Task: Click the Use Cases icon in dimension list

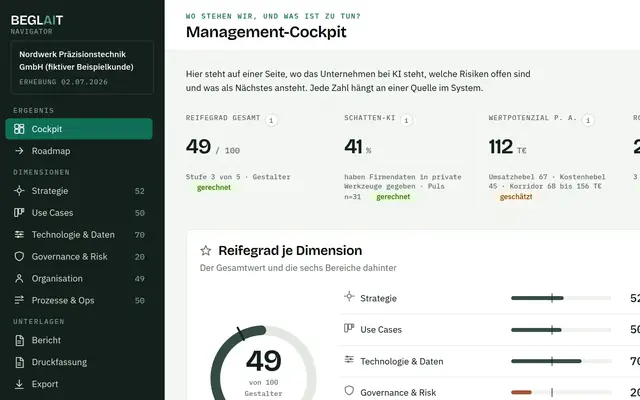Action: 349,328
